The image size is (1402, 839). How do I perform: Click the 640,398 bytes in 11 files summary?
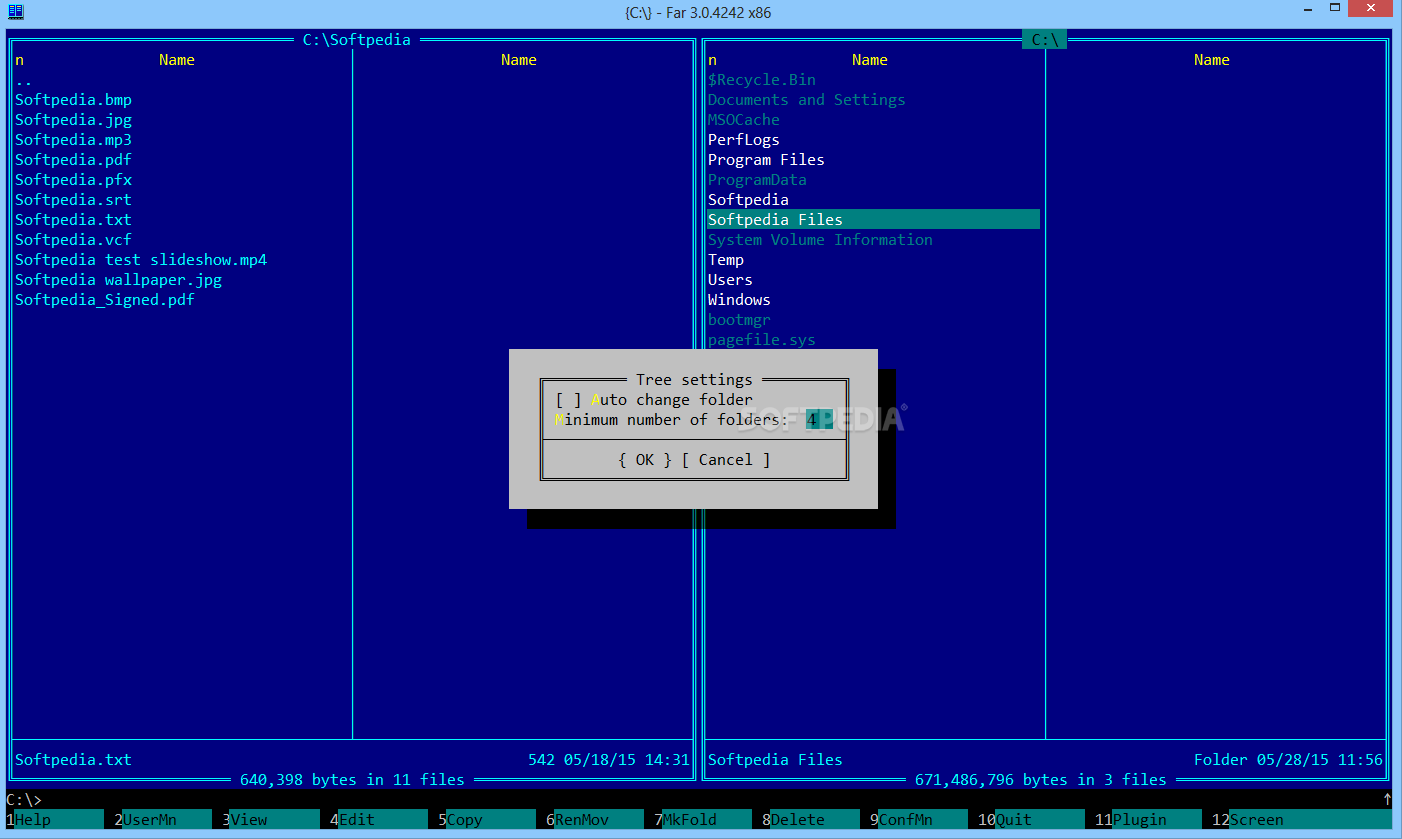[x=352, y=780]
